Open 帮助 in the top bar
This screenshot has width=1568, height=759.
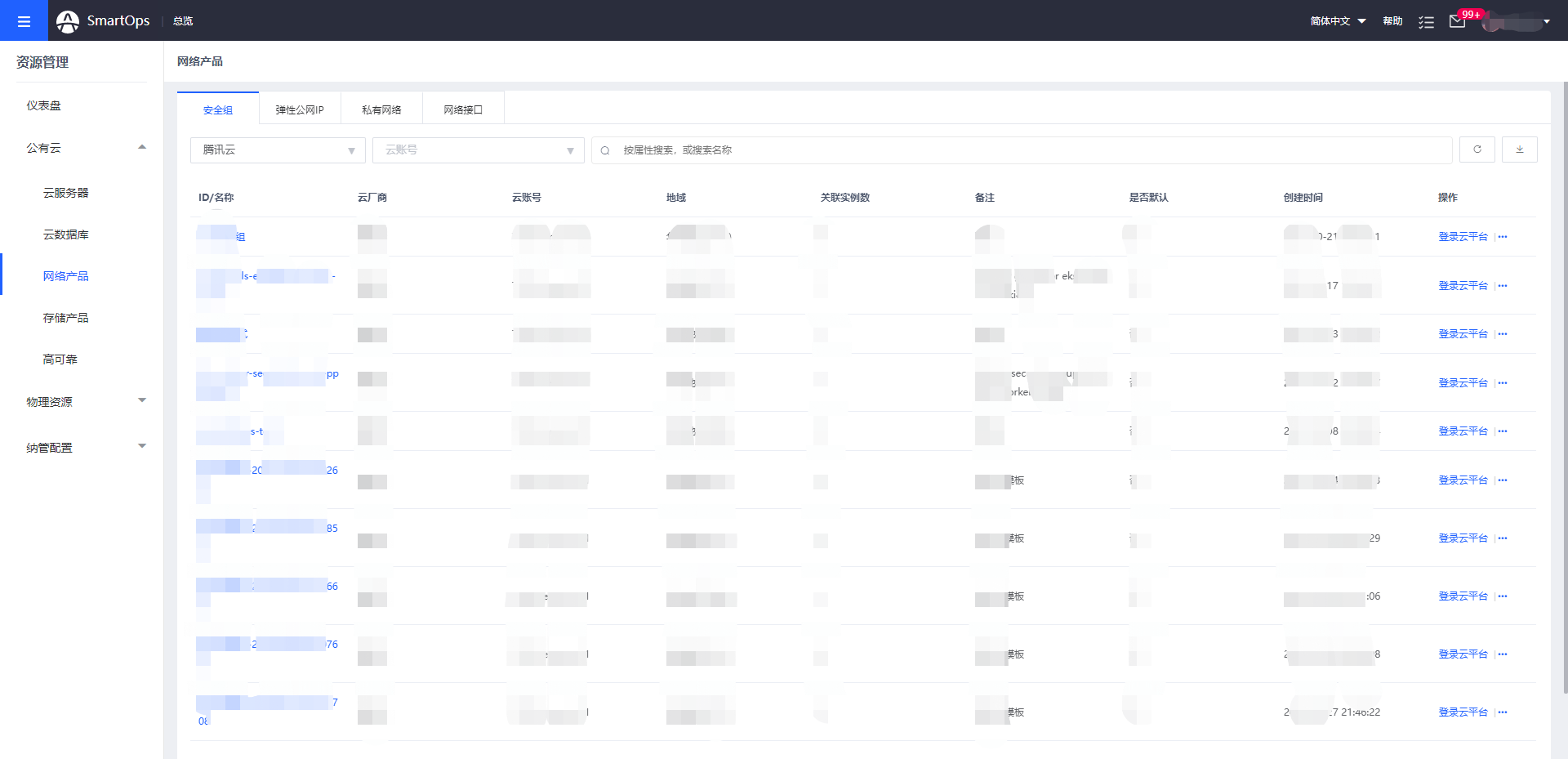click(1392, 21)
